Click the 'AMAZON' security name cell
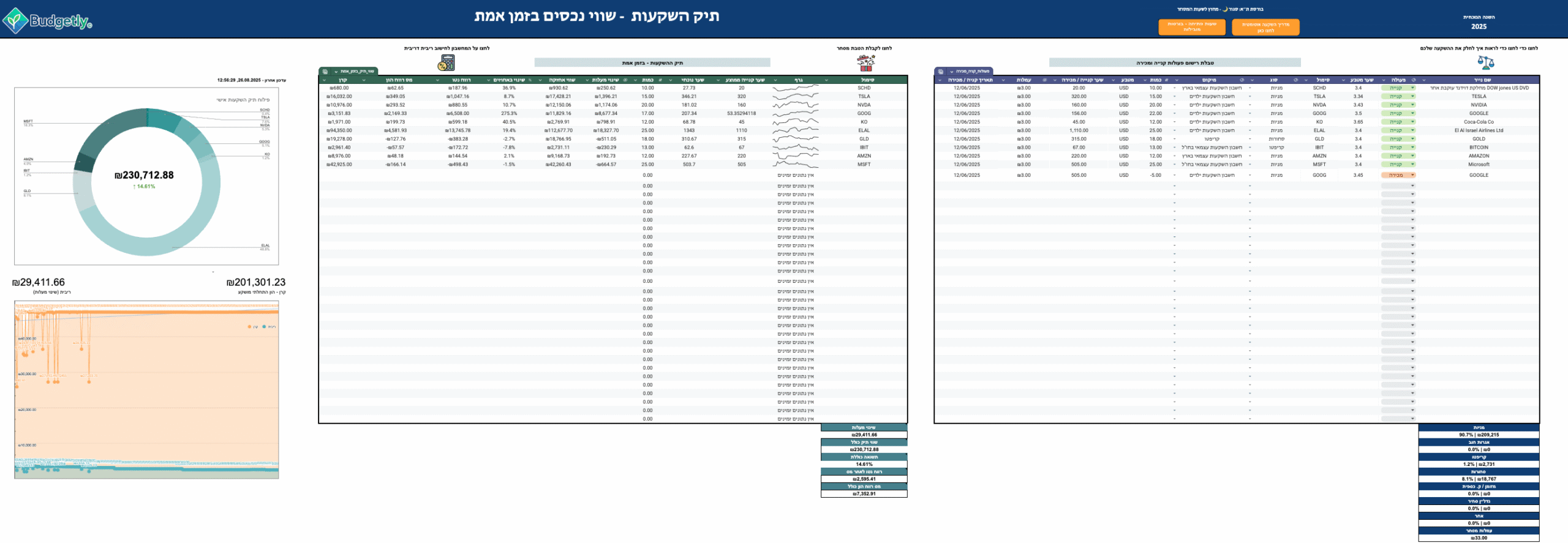 click(1479, 156)
